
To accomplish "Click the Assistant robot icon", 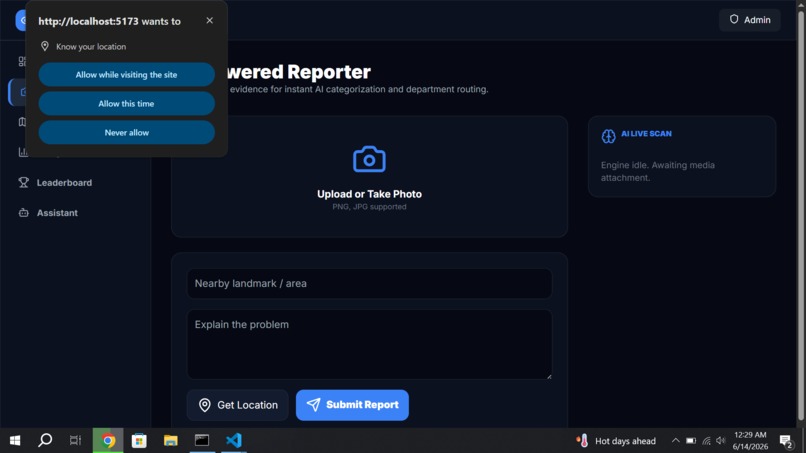I will pyautogui.click(x=24, y=212).
